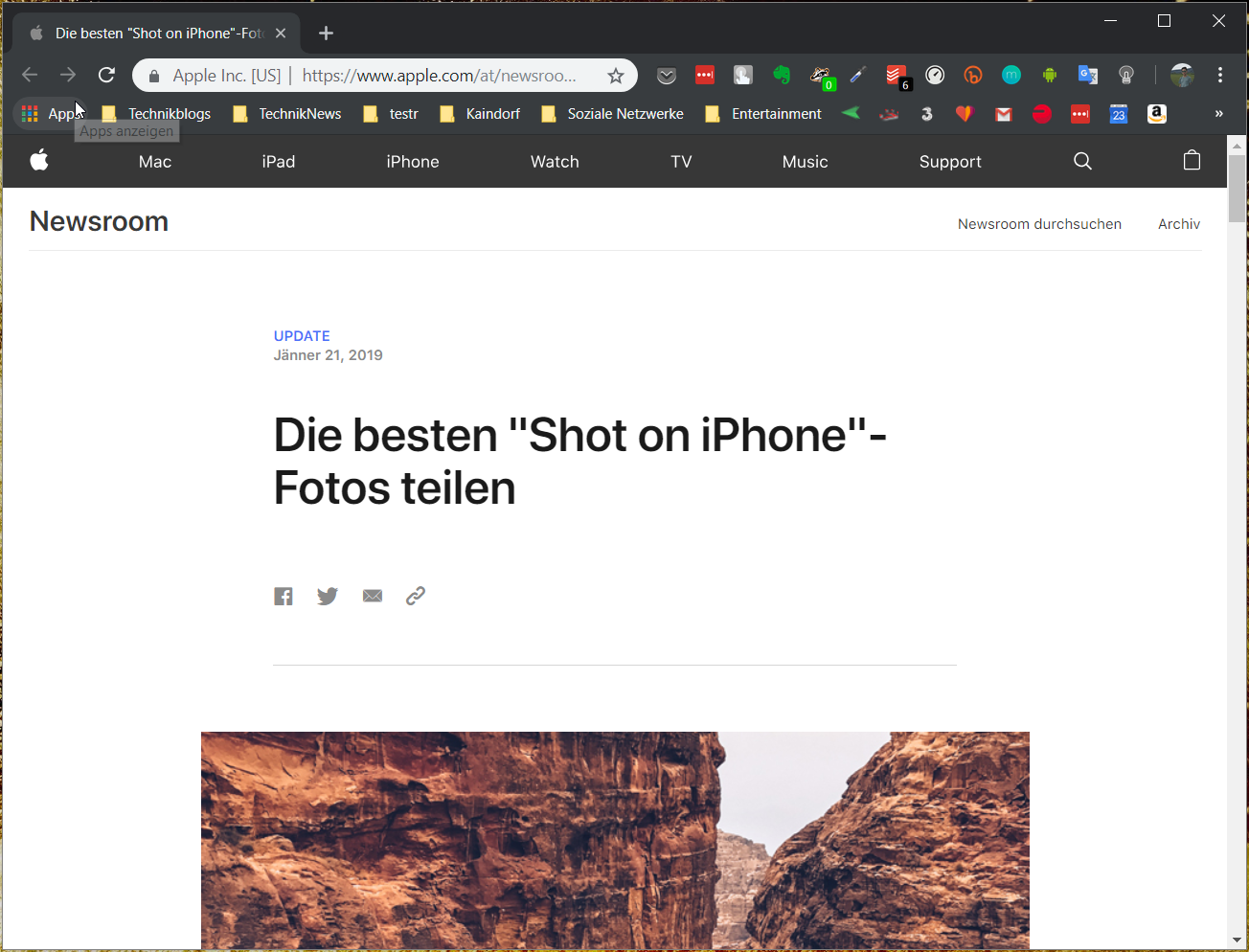Click the Newsroom heading link
Image resolution: width=1249 pixels, height=952 pixels.
pyautogui.click(x=99, y=221)
